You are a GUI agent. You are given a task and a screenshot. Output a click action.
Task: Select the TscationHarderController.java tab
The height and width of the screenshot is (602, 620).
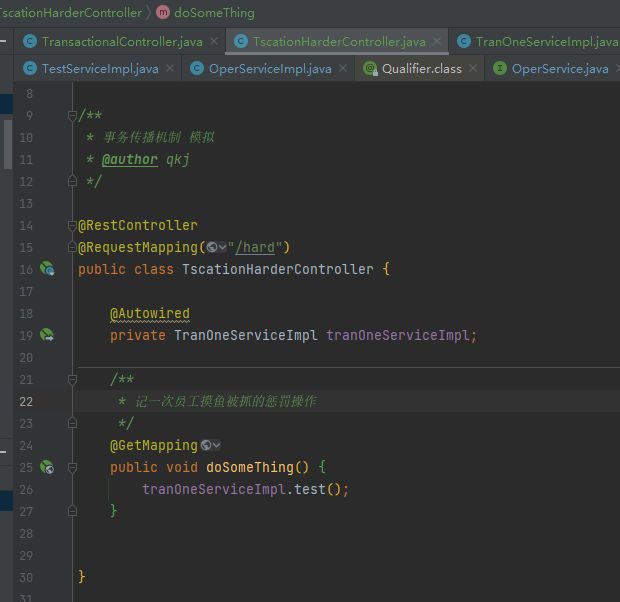[x=339, y=42]
